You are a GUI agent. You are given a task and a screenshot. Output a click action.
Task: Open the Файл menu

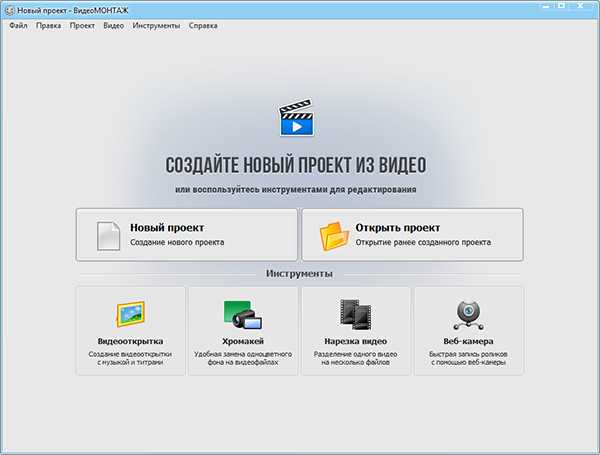click(18, 26)
